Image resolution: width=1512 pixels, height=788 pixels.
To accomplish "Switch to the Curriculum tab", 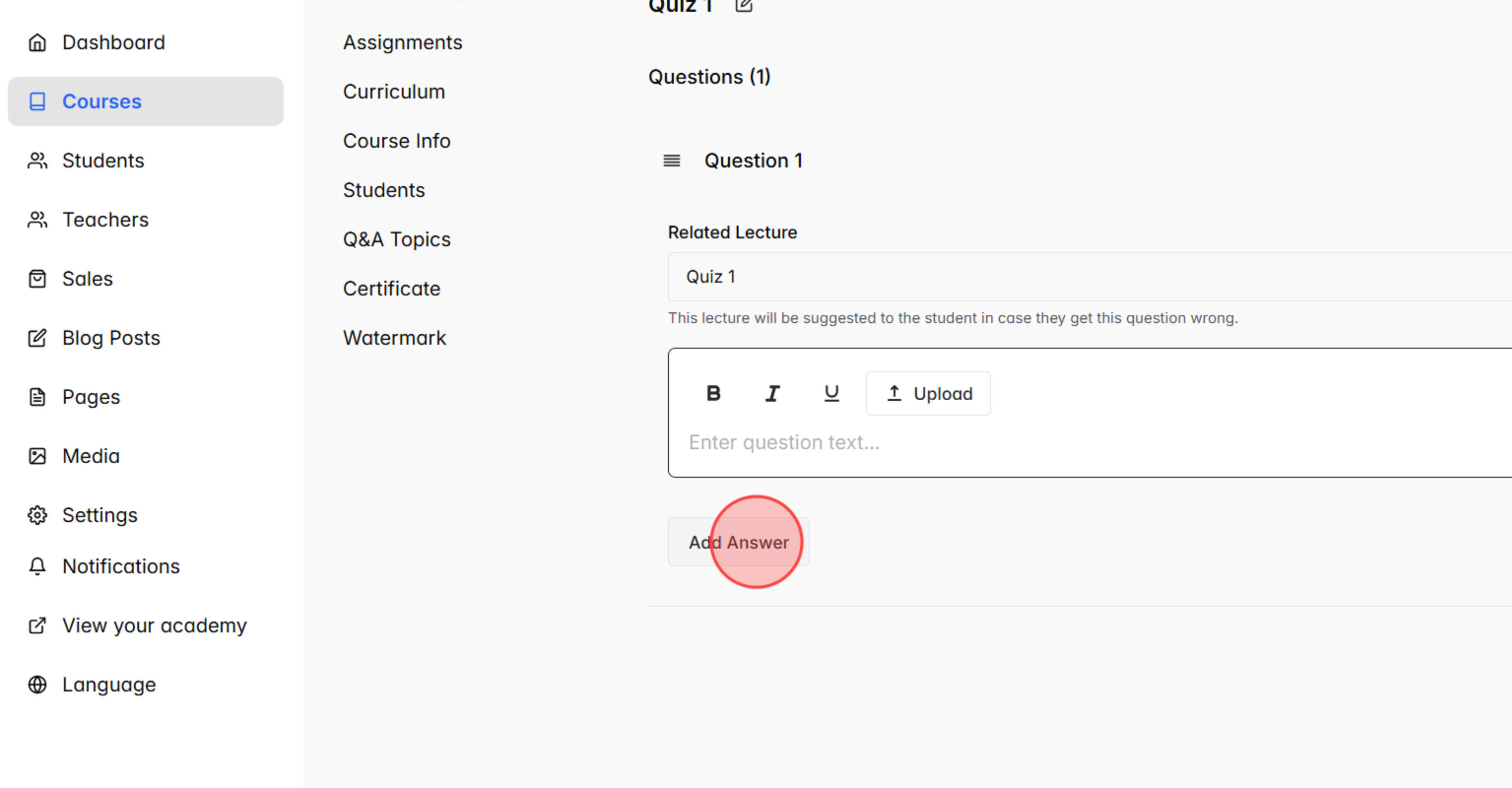I will coord(394,91).
